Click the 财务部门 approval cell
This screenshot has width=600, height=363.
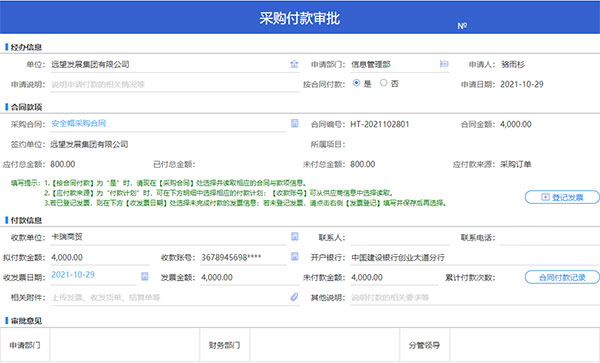coord(324,345)
